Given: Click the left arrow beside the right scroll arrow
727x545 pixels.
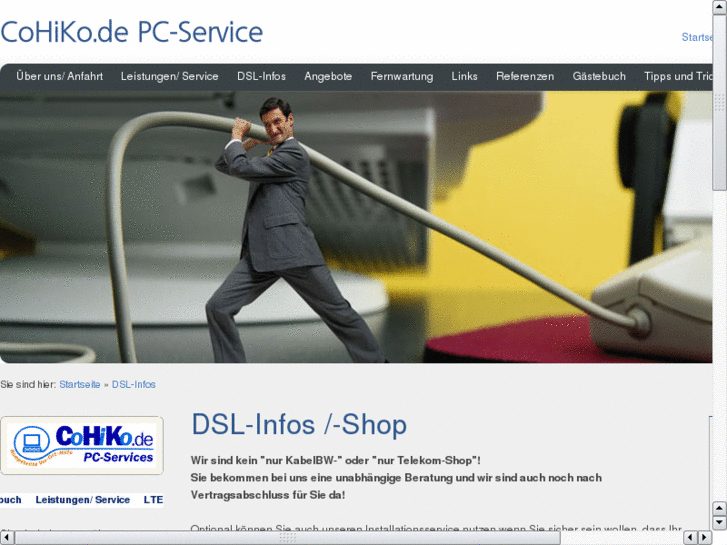Looking at the screenshot, I should coord(690,538).
